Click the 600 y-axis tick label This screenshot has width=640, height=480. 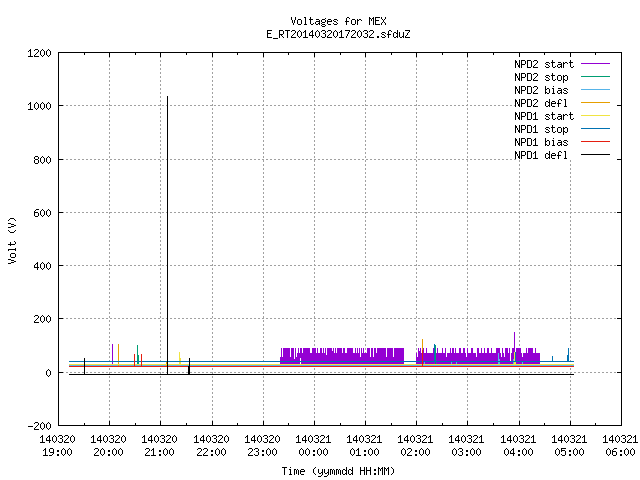click(42, 213)
